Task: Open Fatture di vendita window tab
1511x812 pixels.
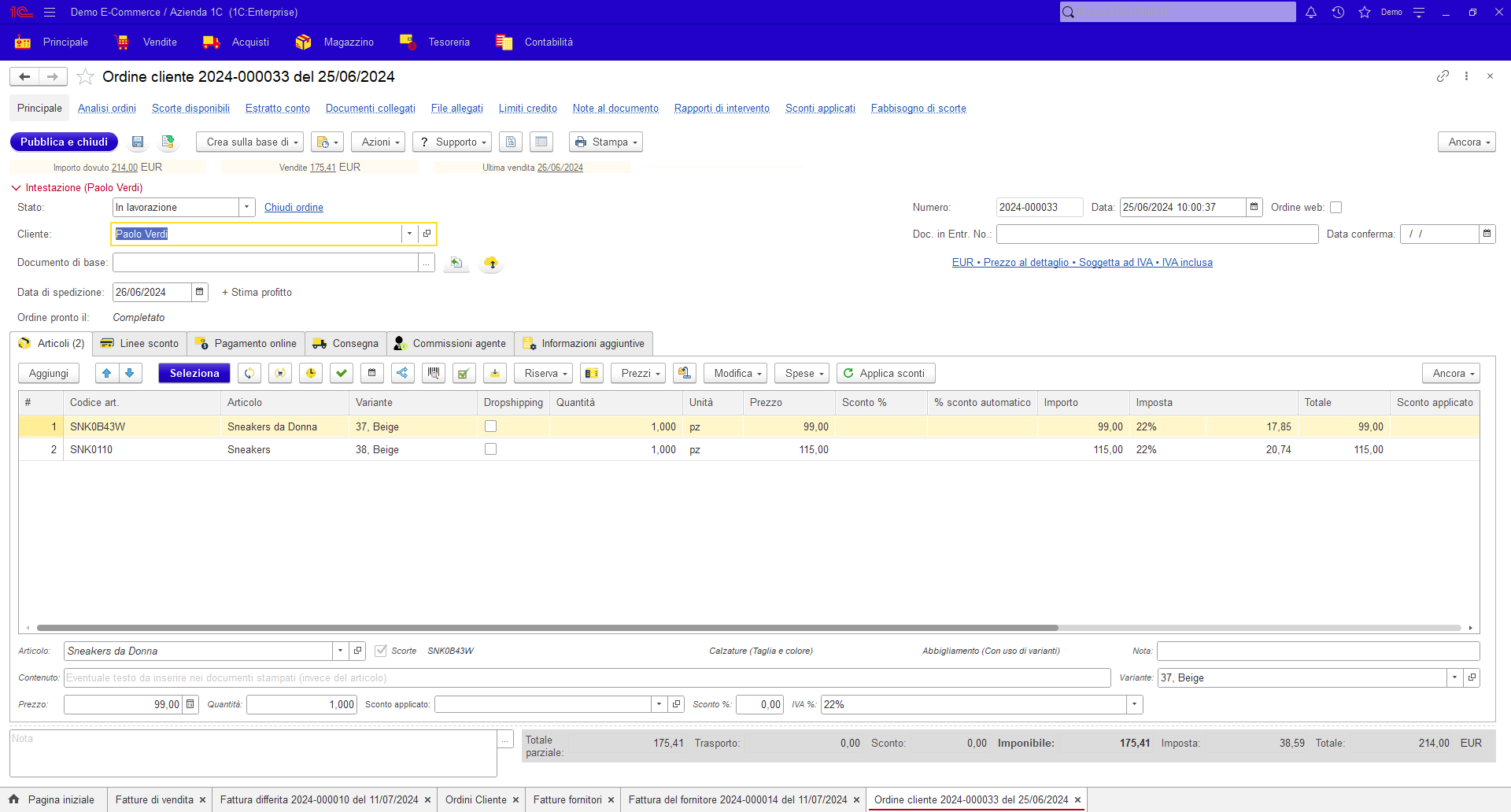Action: [x=154, y=799]
